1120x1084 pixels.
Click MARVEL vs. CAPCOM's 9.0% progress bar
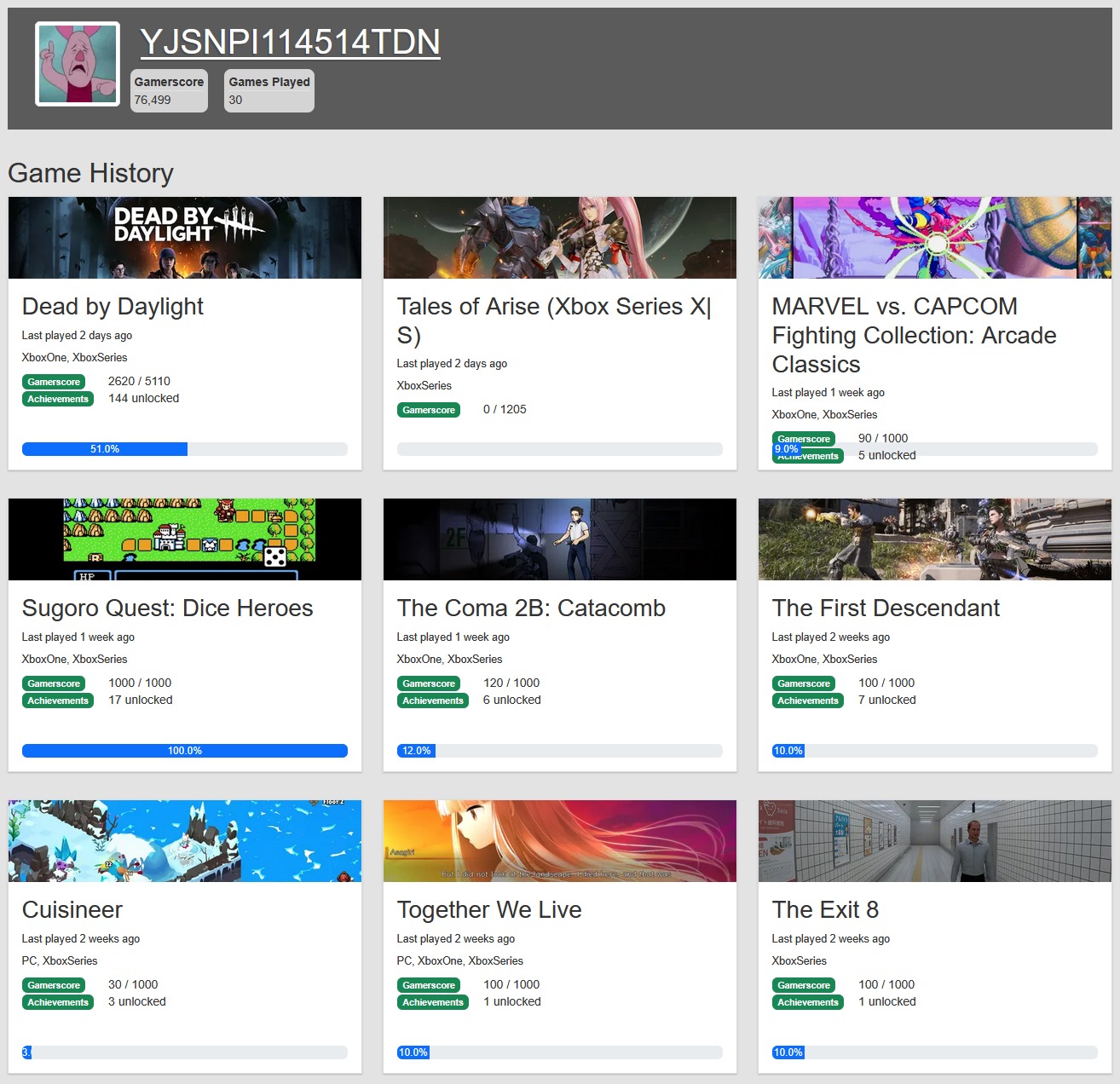[935, 449]
